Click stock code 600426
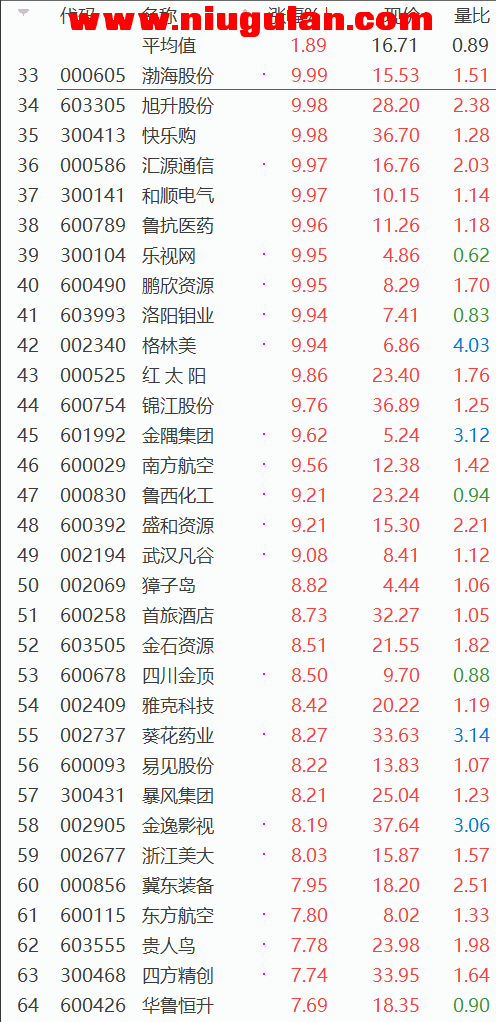The width and height of the screenshot is (496, 1022). (x=93, y=1005)
